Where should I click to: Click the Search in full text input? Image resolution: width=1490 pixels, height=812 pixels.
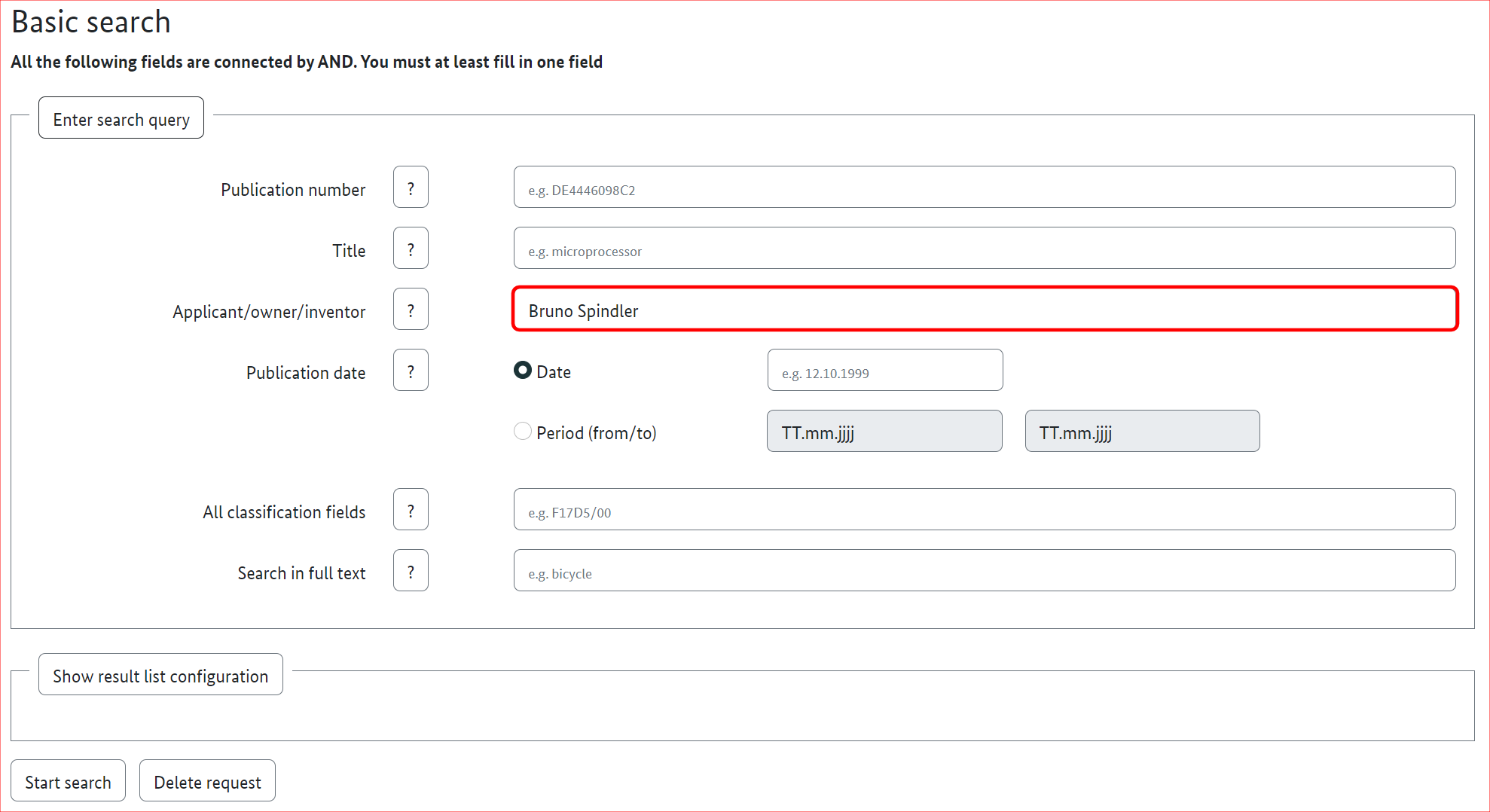point(984,571)
